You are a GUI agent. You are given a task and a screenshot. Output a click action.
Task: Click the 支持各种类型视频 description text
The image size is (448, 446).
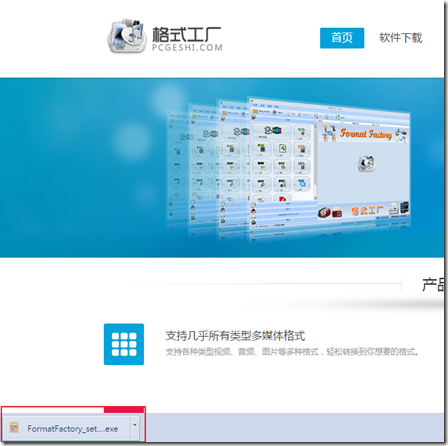click(x=292, y=352)
